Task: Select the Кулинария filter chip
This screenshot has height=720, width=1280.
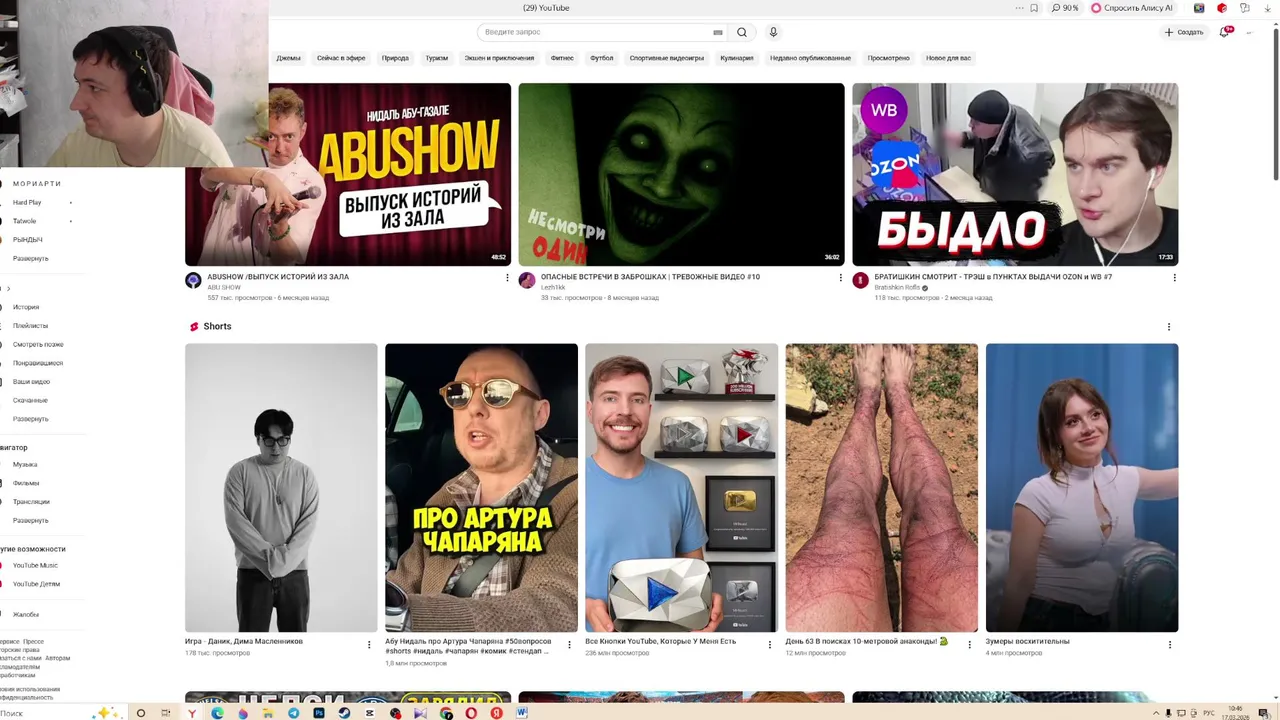Action: pyautogui.click(x=737, y=58)
